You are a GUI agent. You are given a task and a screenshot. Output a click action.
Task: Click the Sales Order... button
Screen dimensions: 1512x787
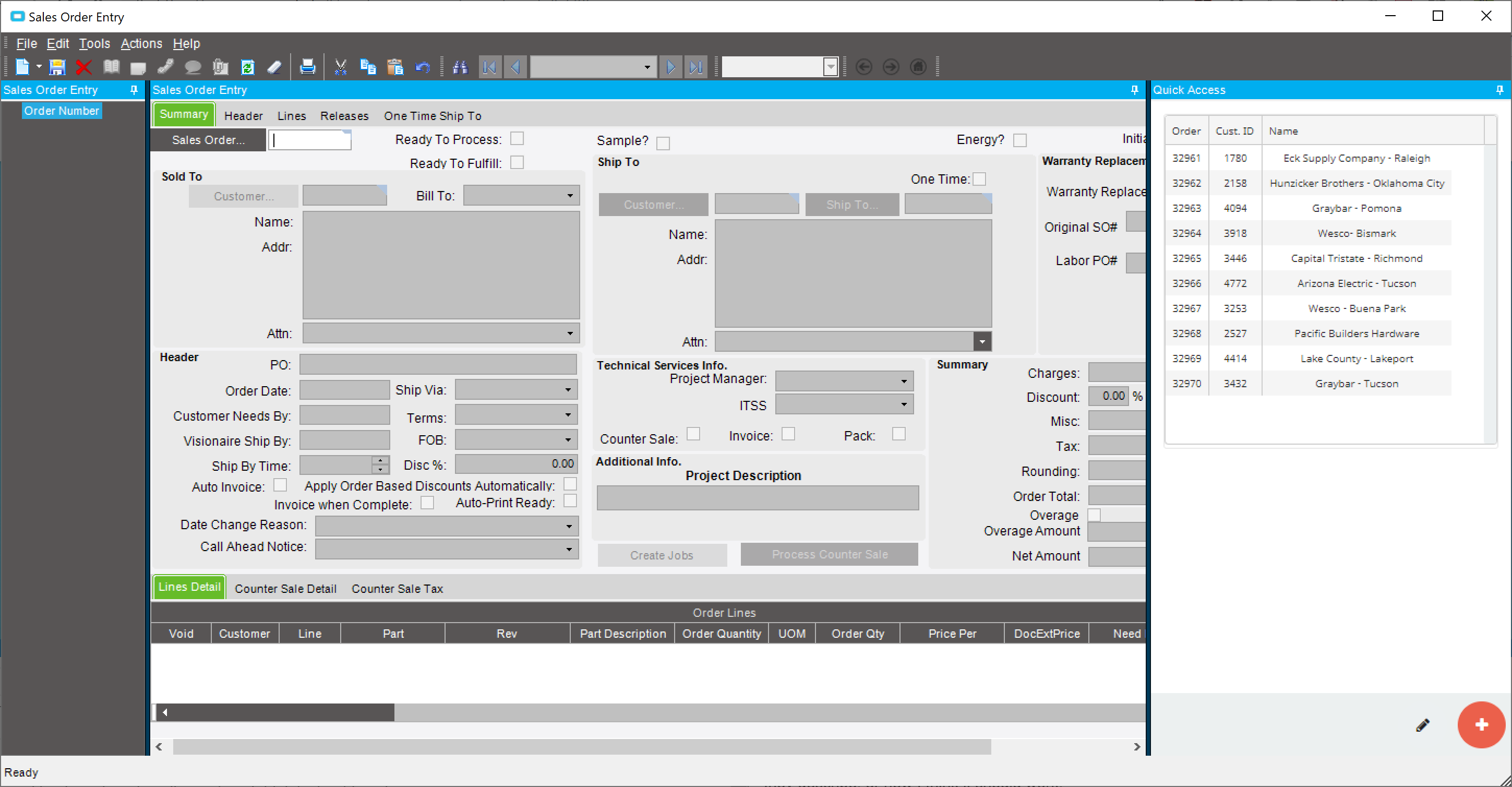pyautogui.click(x=208, y=140)
